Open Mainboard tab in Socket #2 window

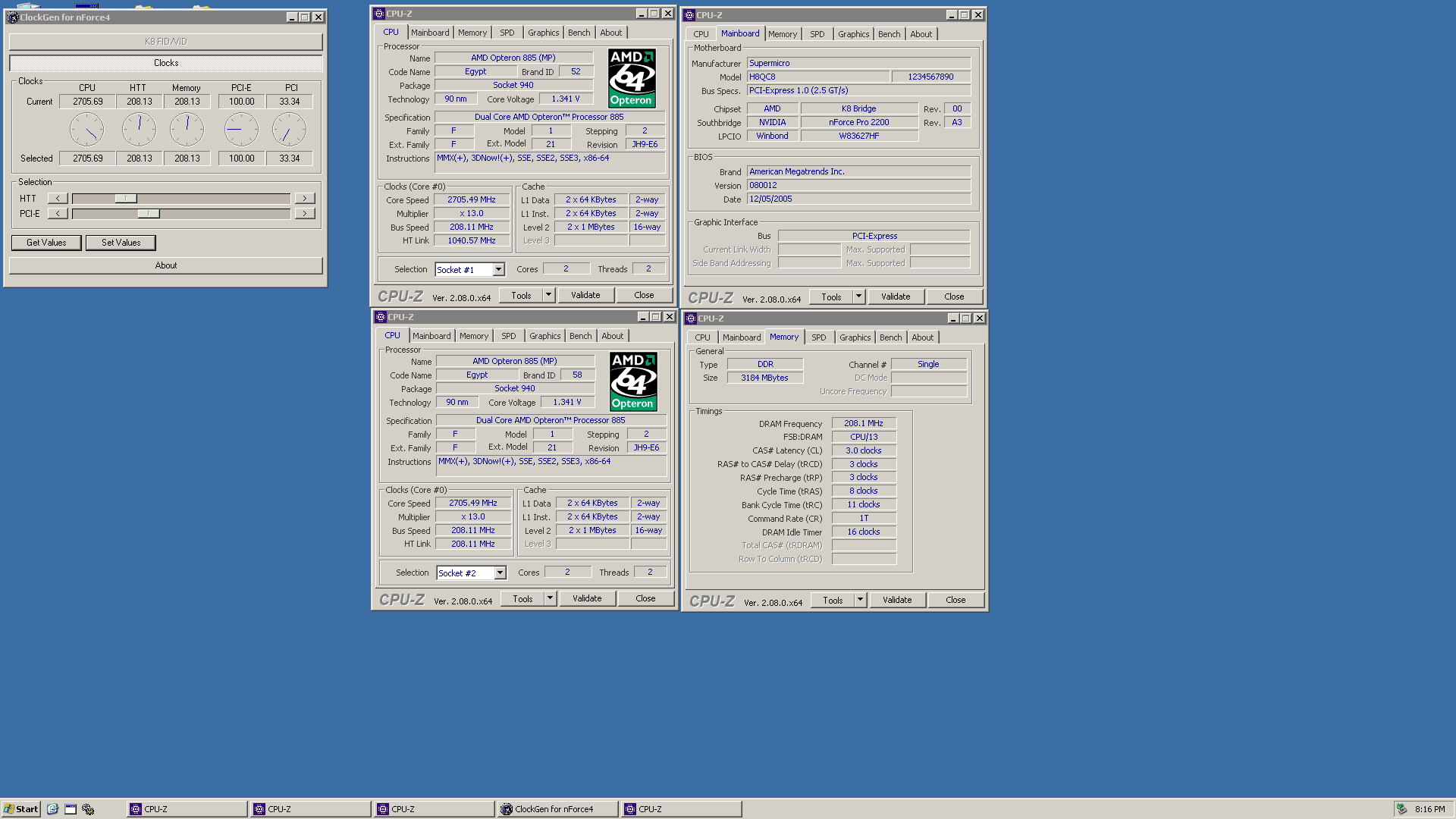[x=432, y=336]
